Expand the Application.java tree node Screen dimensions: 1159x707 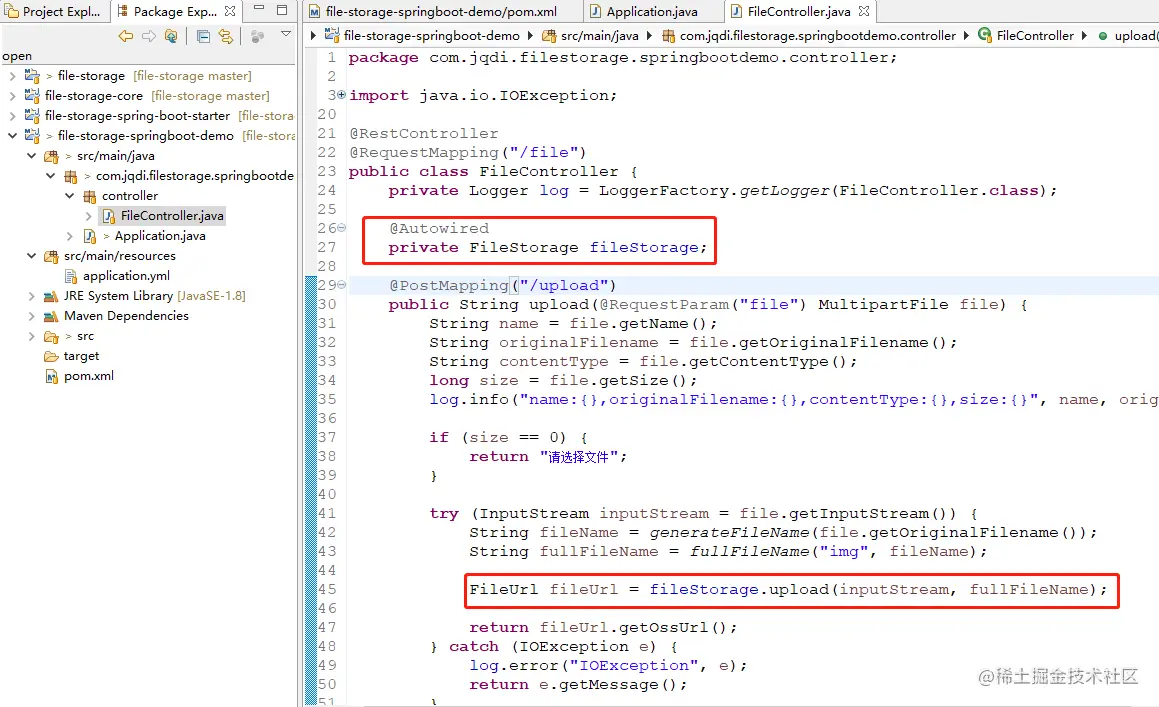(x=69, y=235)
